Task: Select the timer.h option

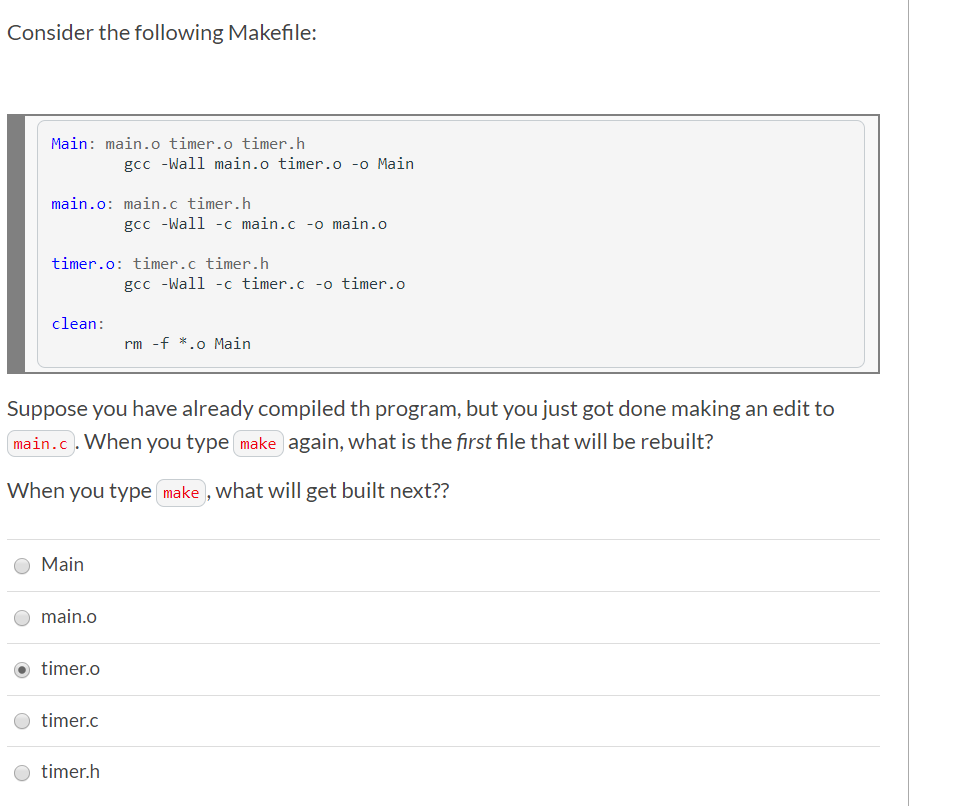Action: [x=21, y=772]
